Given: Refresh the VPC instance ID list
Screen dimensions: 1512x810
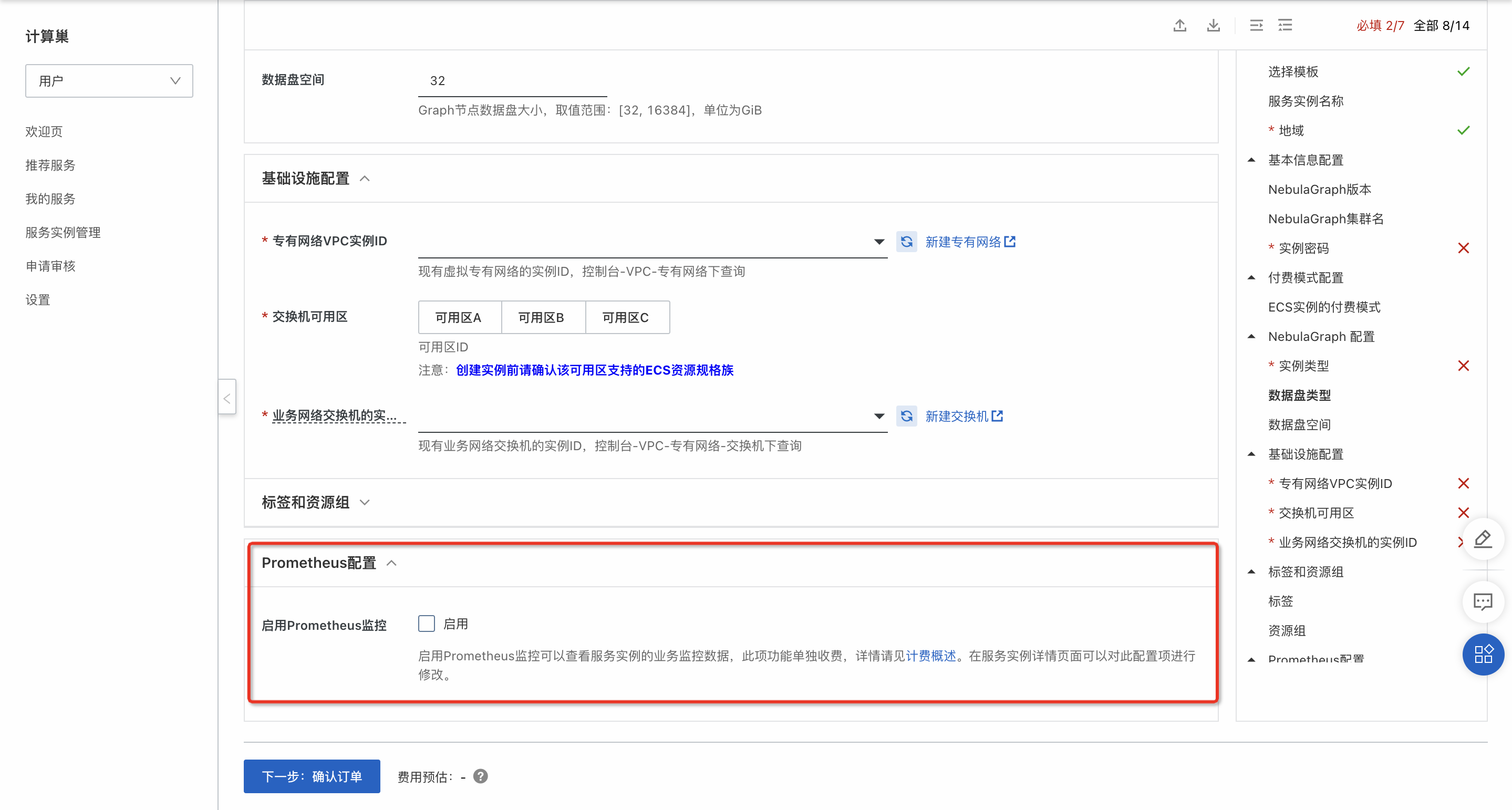Looking at the screenshot, I should pyautogui.click(x=907, y=241).
